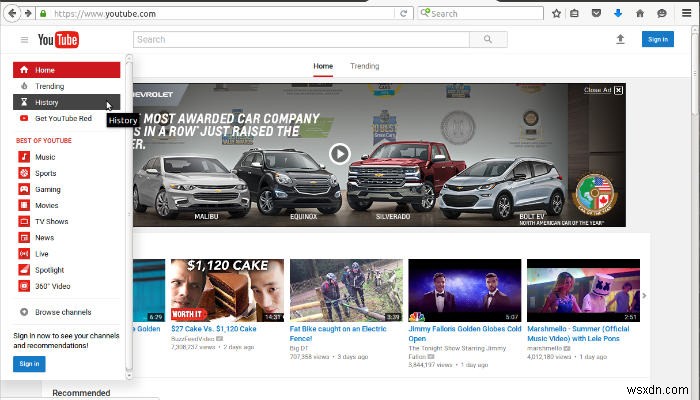
Task: Click 'Fat Bike caught on an Electric Fence!' title
Action: coord(338,333)
